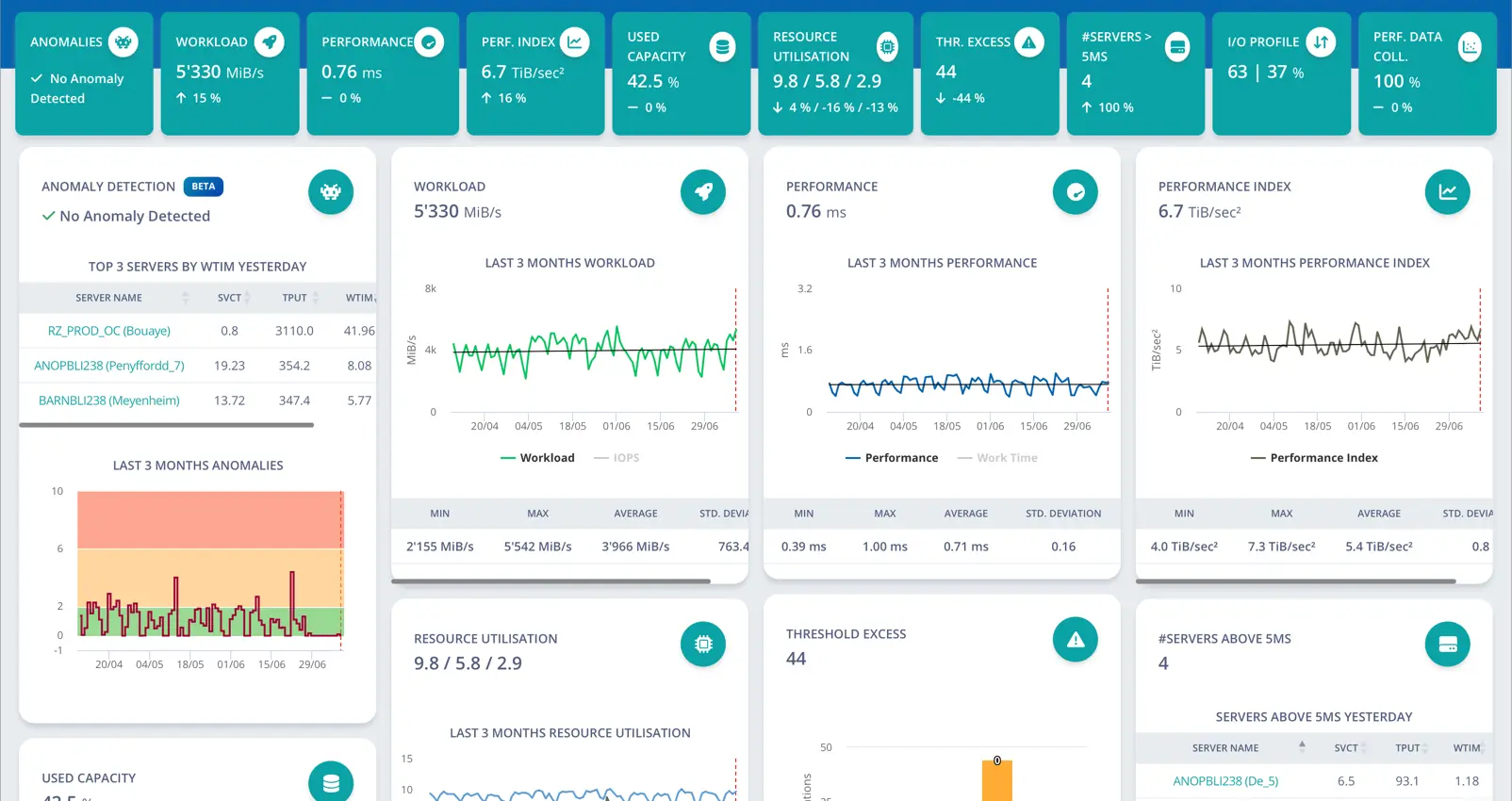Open the ANOPBLI238 (De_5) server link
1512x801 pixels.
click(1225, 781)
